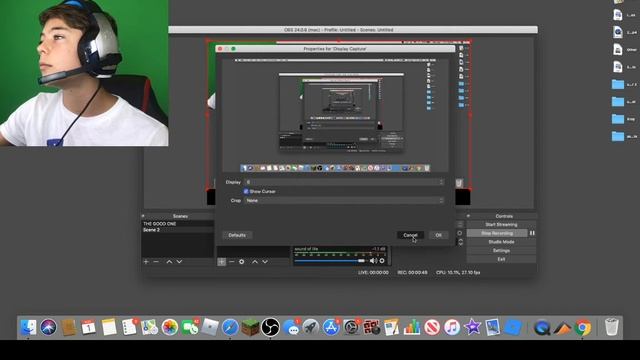The image size is (640, 360).
Task: Open Music (iTunes) from the Dock
Action: (x=452, y=327)
